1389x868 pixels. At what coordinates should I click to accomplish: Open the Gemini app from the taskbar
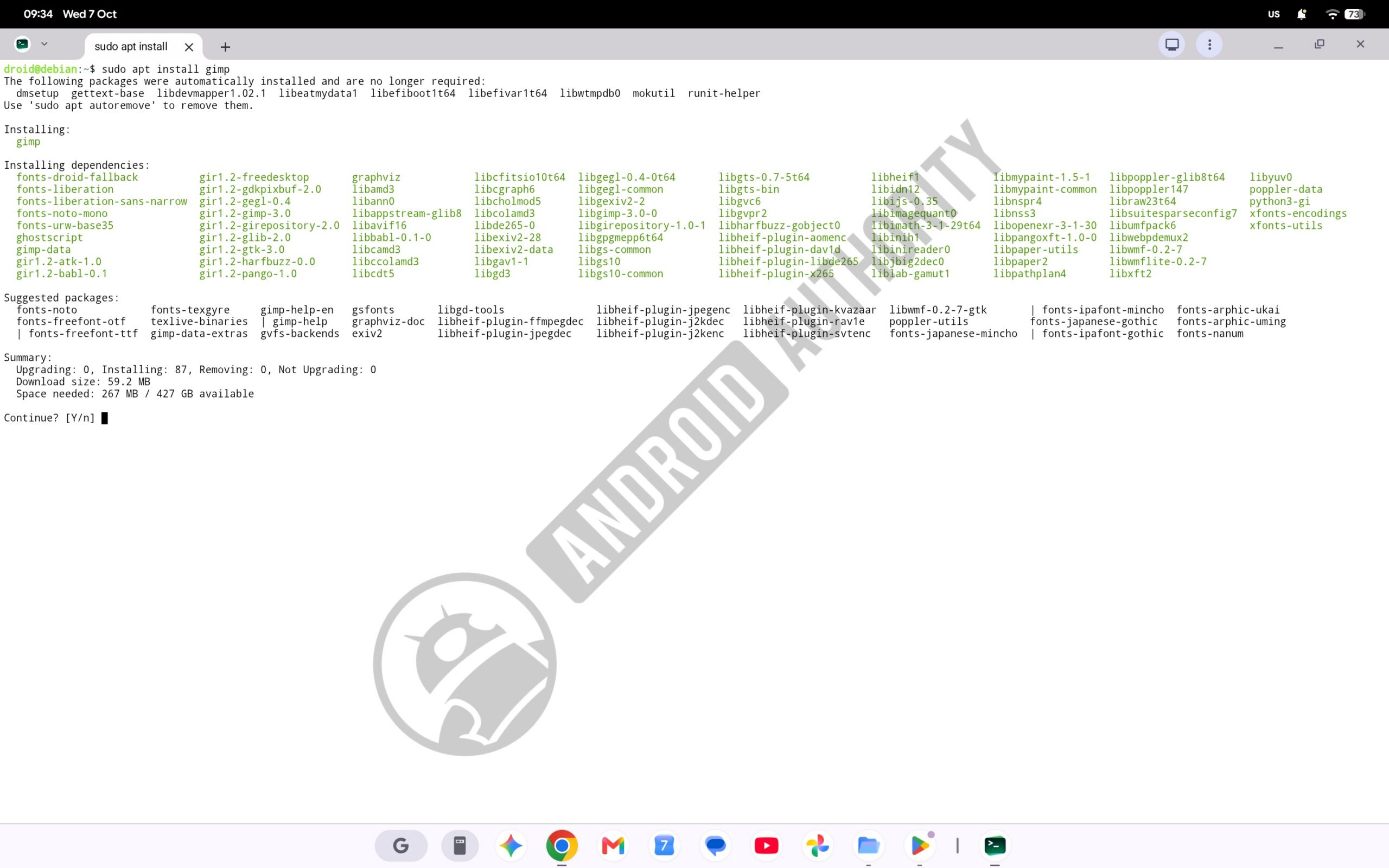coord(510,845)
